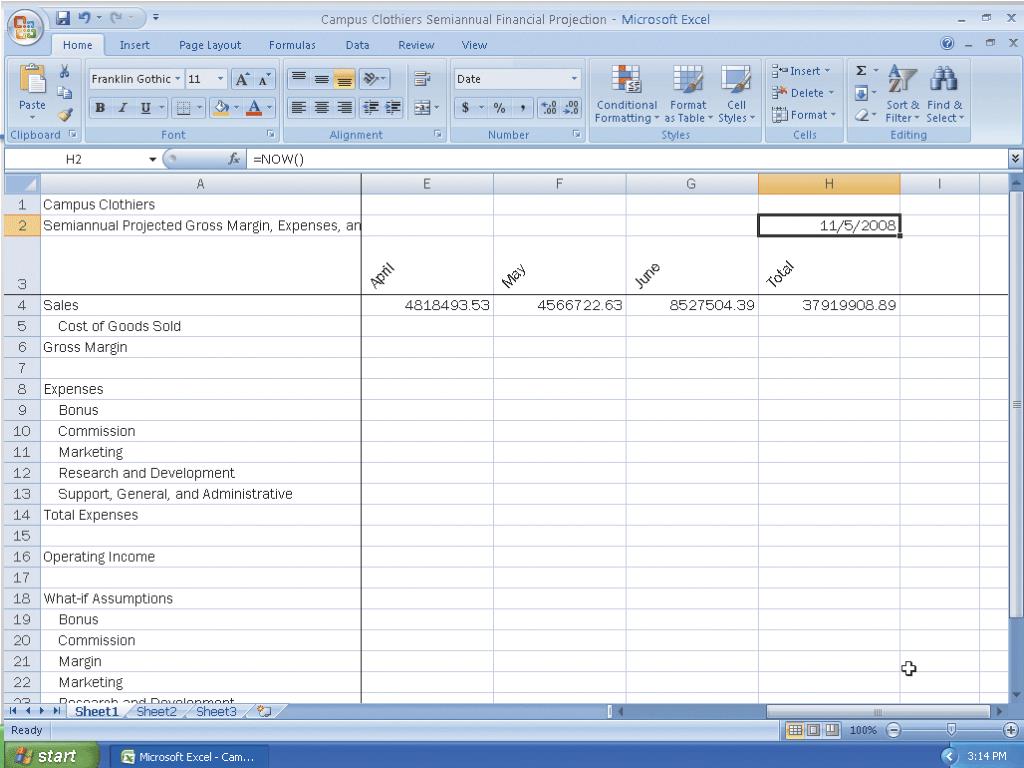Apply red Font Color swatch

tap(255, 107)
